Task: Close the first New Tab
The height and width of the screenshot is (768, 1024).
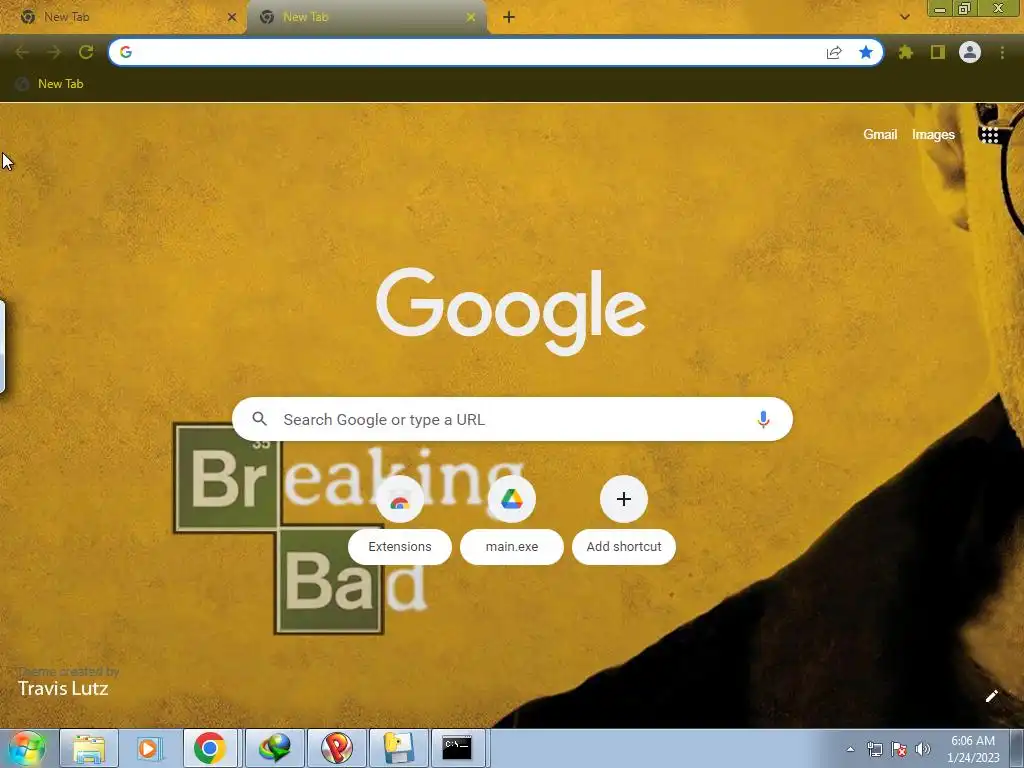Action: coord(232,18)
